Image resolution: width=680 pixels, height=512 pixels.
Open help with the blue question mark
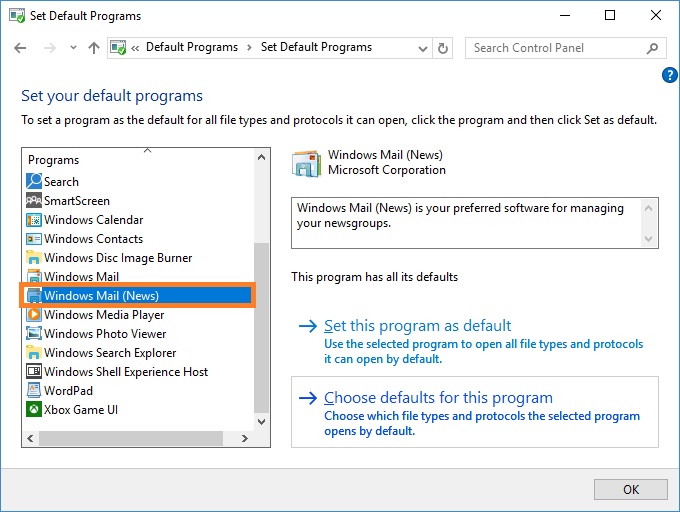(670, 75)
